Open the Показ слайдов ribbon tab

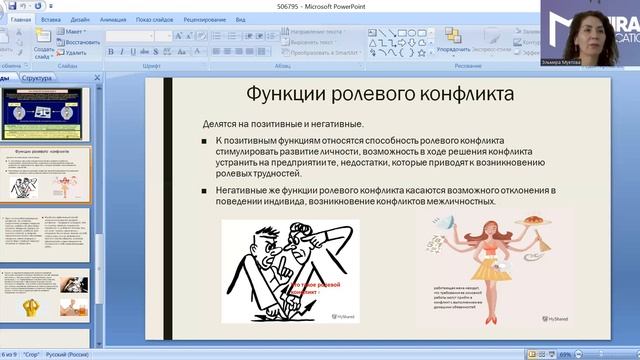click(x=154, y=20)
